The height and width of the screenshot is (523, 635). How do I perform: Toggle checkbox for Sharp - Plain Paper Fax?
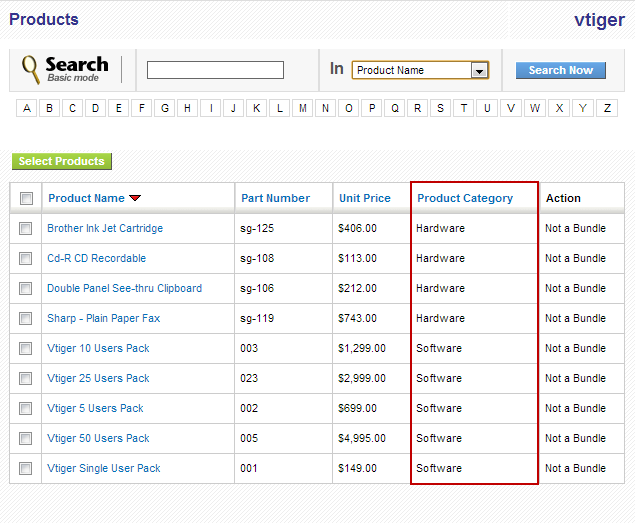(26, 318)
